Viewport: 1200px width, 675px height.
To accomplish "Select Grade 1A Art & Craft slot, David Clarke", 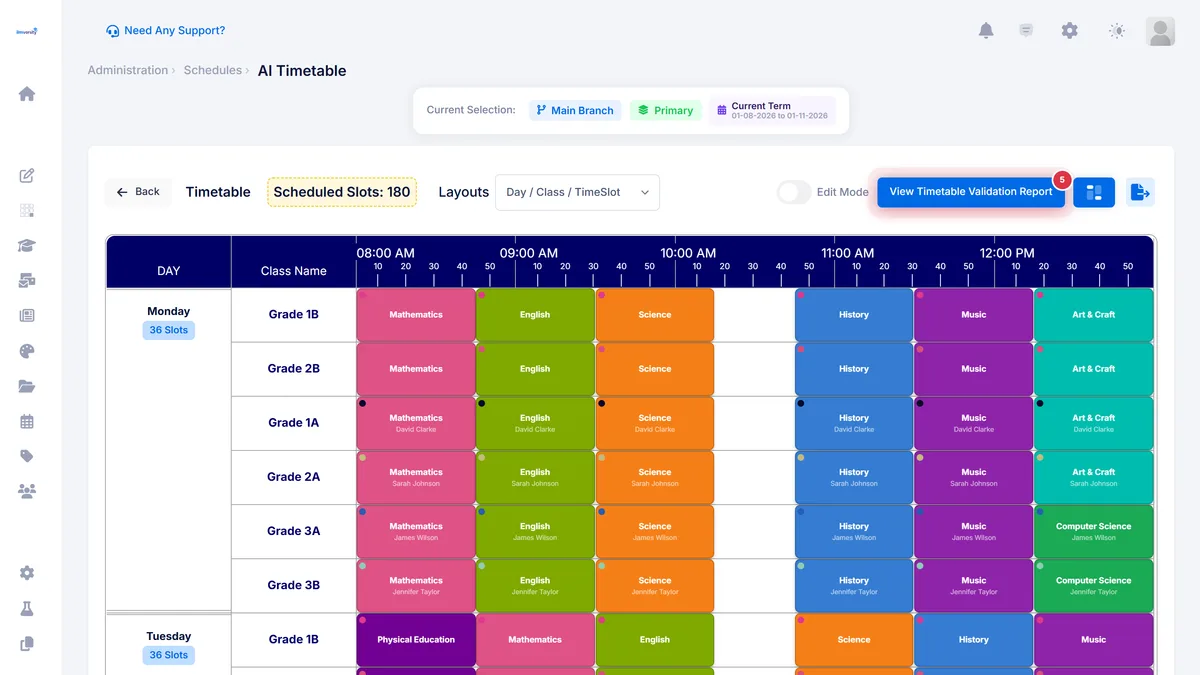I will [1093, 423].
